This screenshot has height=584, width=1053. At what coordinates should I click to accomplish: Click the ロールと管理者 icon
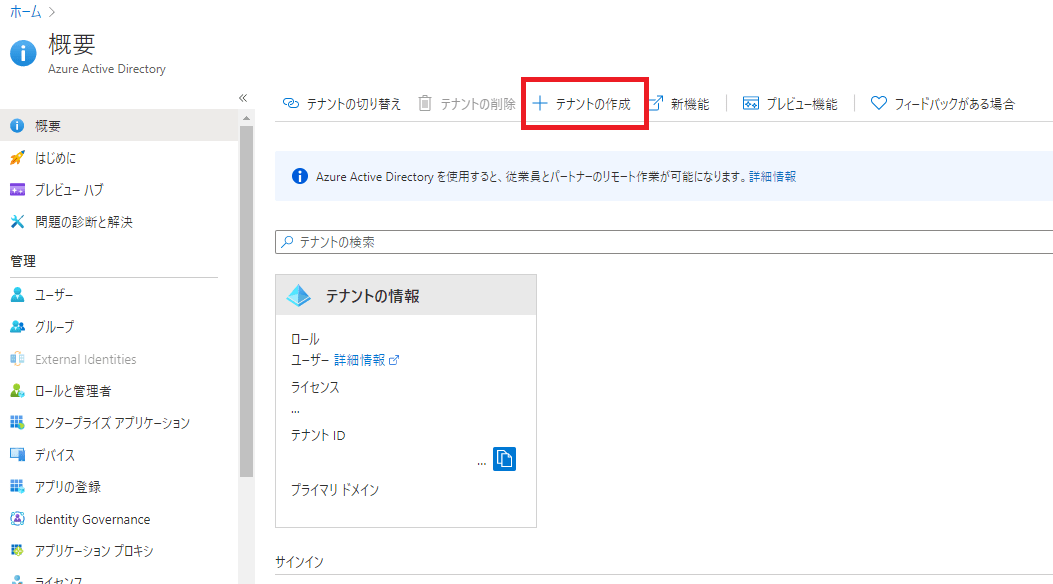(x=17, y=391)
